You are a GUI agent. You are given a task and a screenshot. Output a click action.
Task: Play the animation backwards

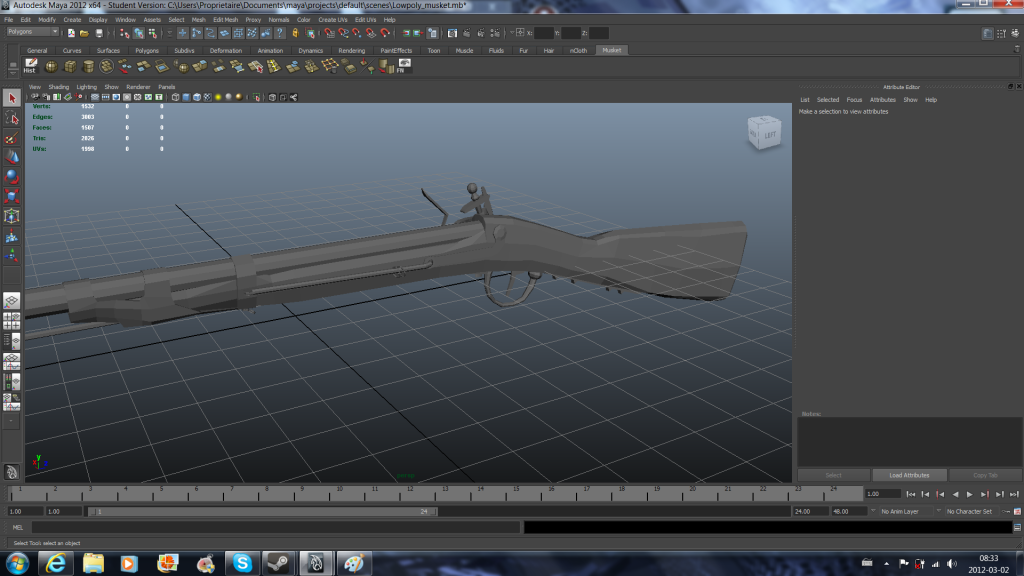(955, 494)
